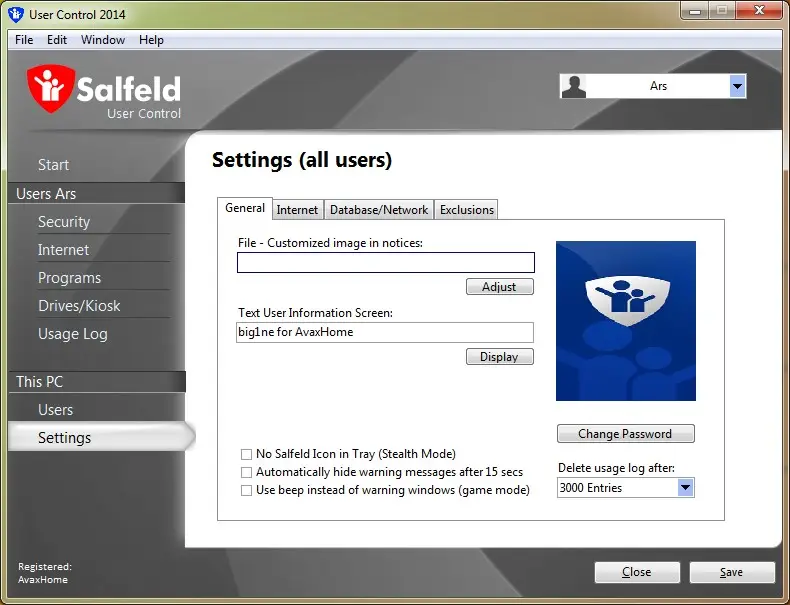Click the Display button

(x=499, y=357)
